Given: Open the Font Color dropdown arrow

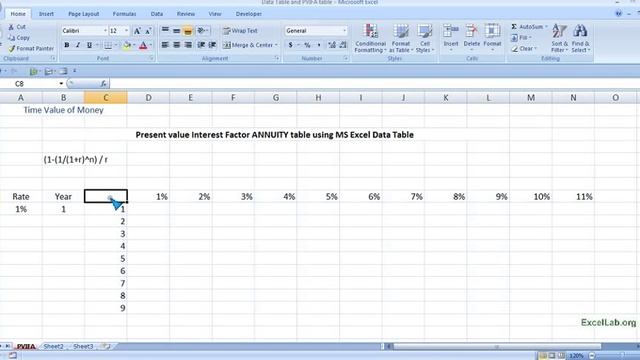Looking at the screenshot, I should 151,45.
